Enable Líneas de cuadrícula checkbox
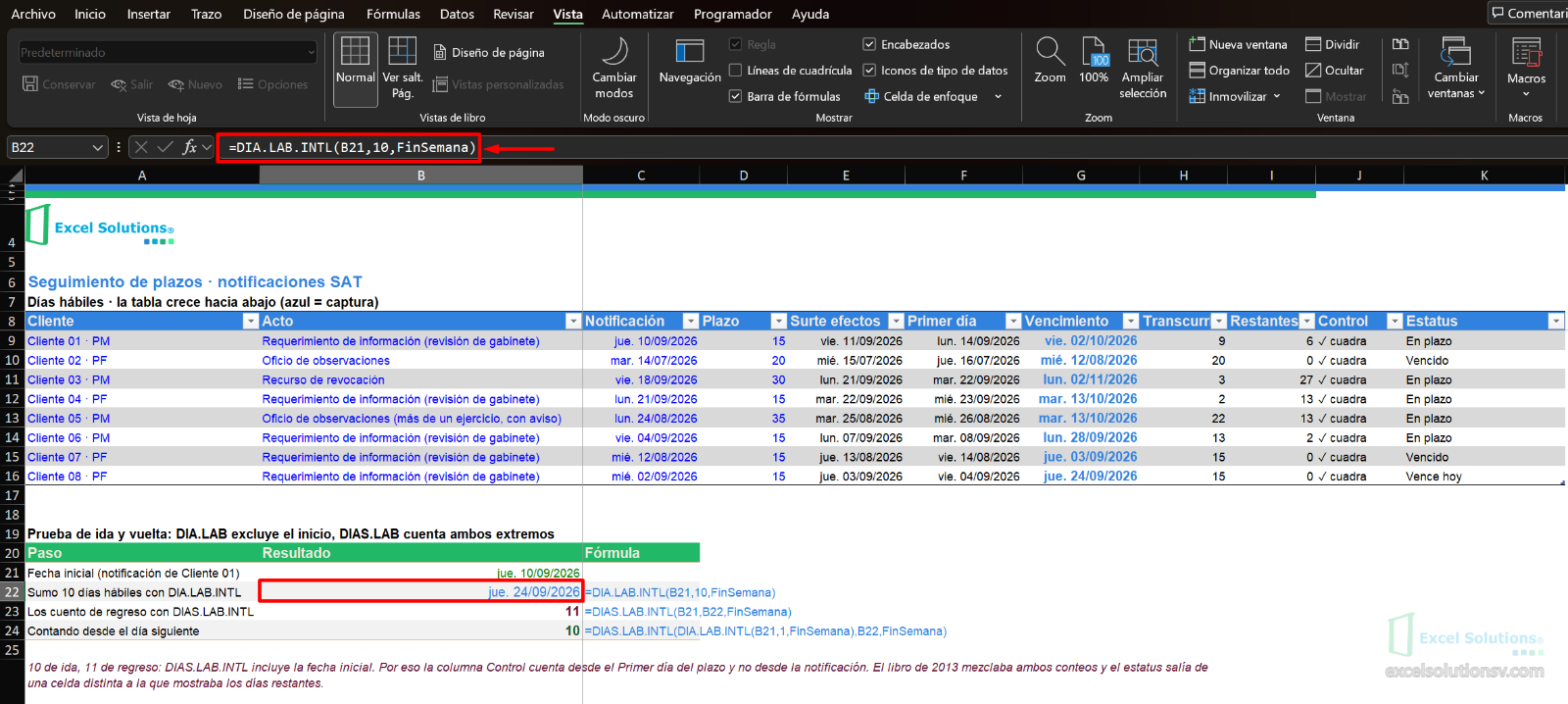 (x=735, y=71)
